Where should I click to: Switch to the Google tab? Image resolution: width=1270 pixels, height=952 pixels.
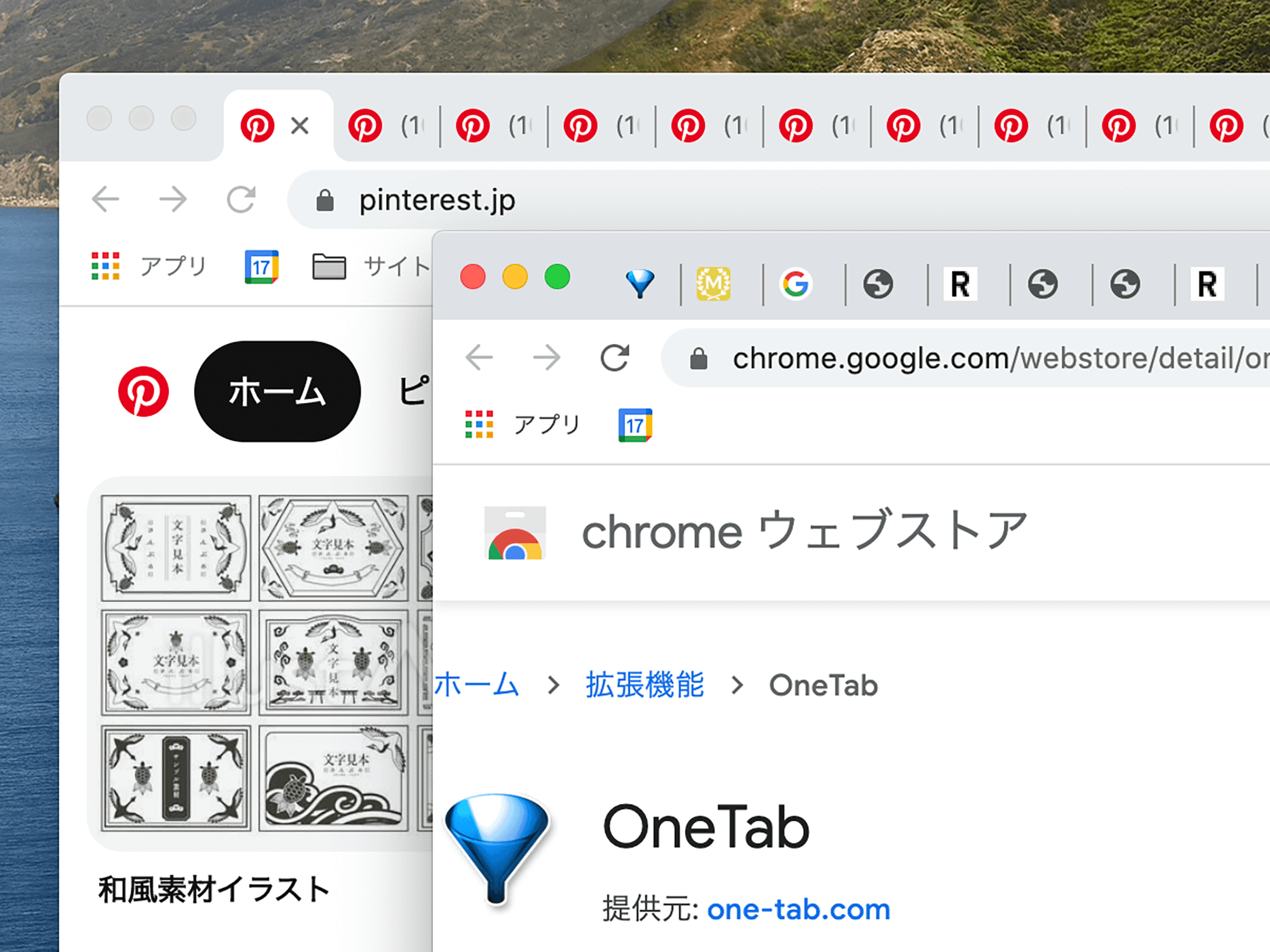(796, 284)
